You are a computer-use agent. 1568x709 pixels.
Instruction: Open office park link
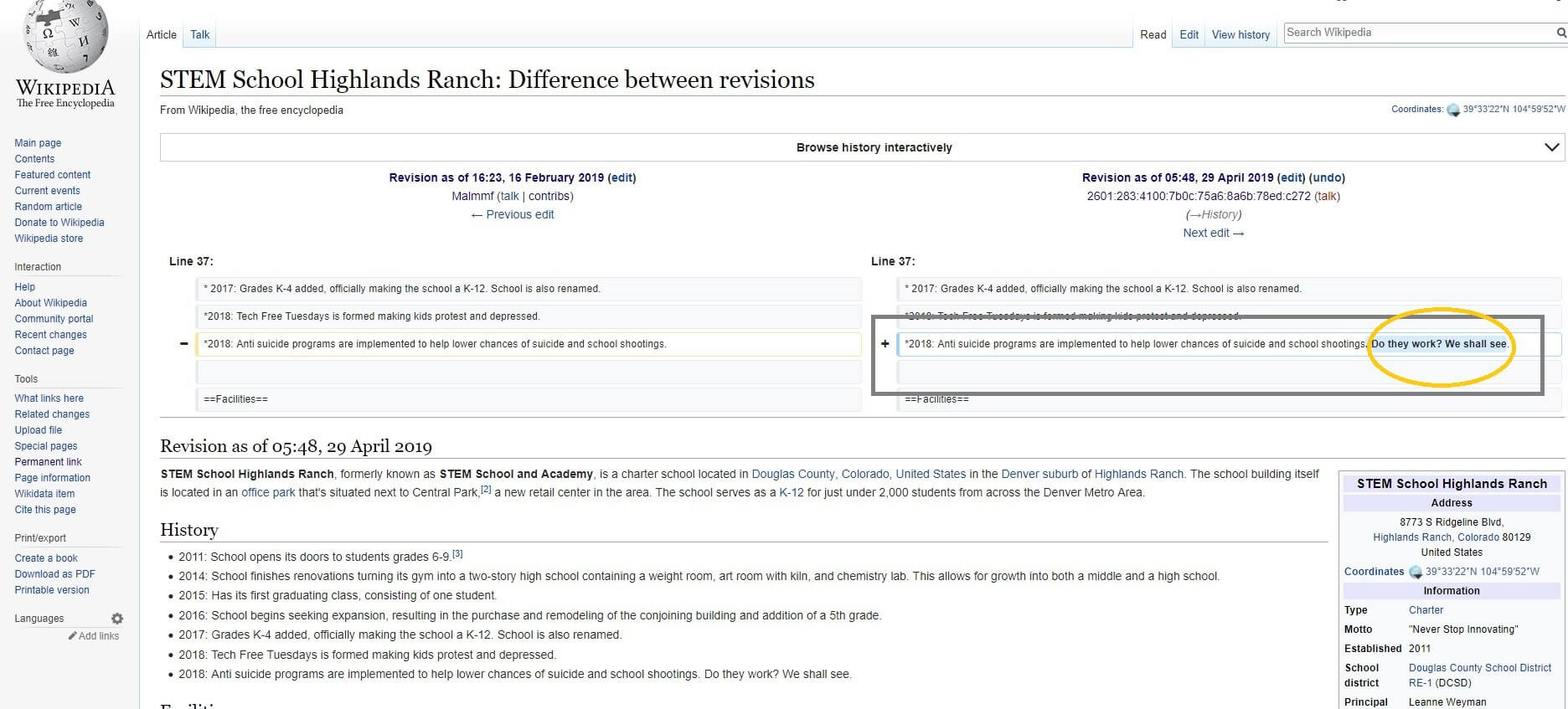tap(268, 492)
